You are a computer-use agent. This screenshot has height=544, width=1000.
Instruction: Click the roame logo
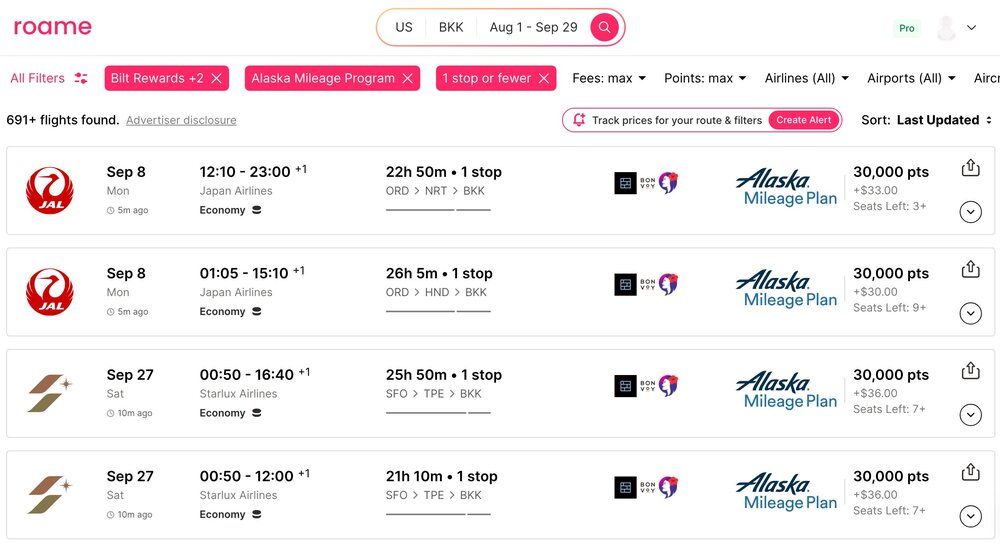(x=52, y=28)
